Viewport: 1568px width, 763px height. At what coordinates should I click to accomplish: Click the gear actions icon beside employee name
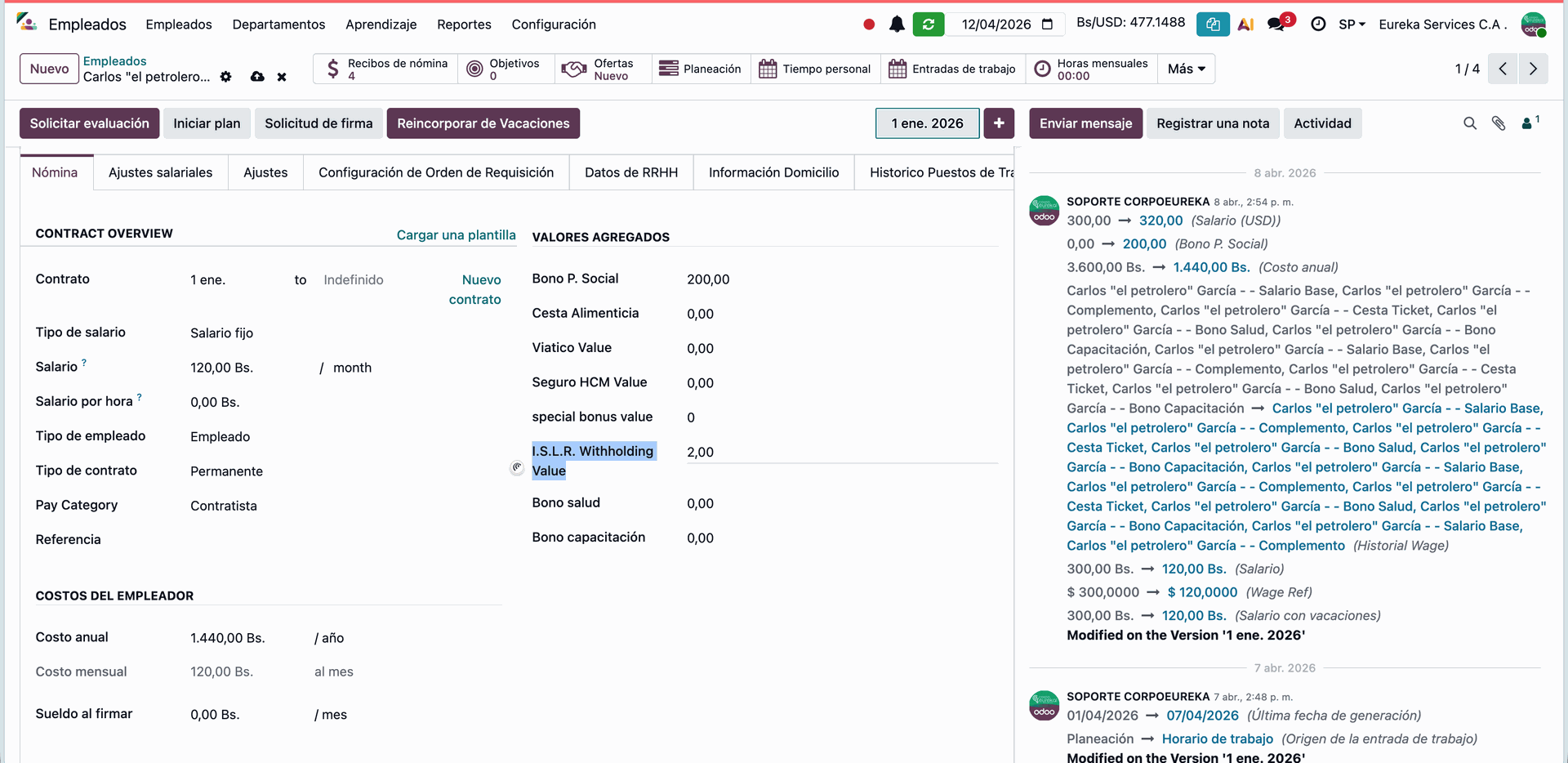coord(226,77)
